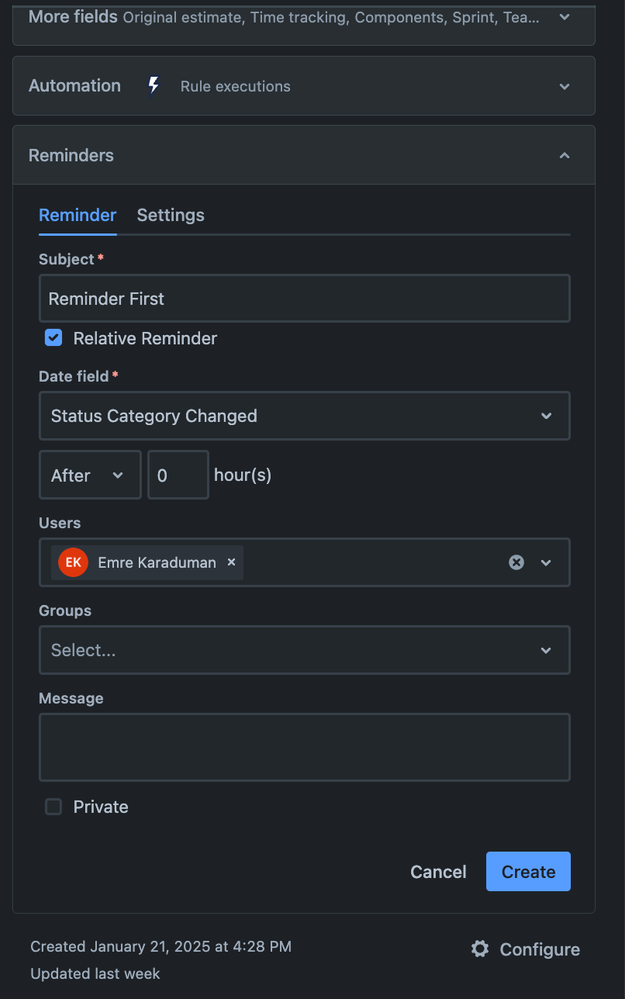Image resolution: width=625 pixels, height=999 pixels.
Task: Cancel the reminder form
Action: 438,872
